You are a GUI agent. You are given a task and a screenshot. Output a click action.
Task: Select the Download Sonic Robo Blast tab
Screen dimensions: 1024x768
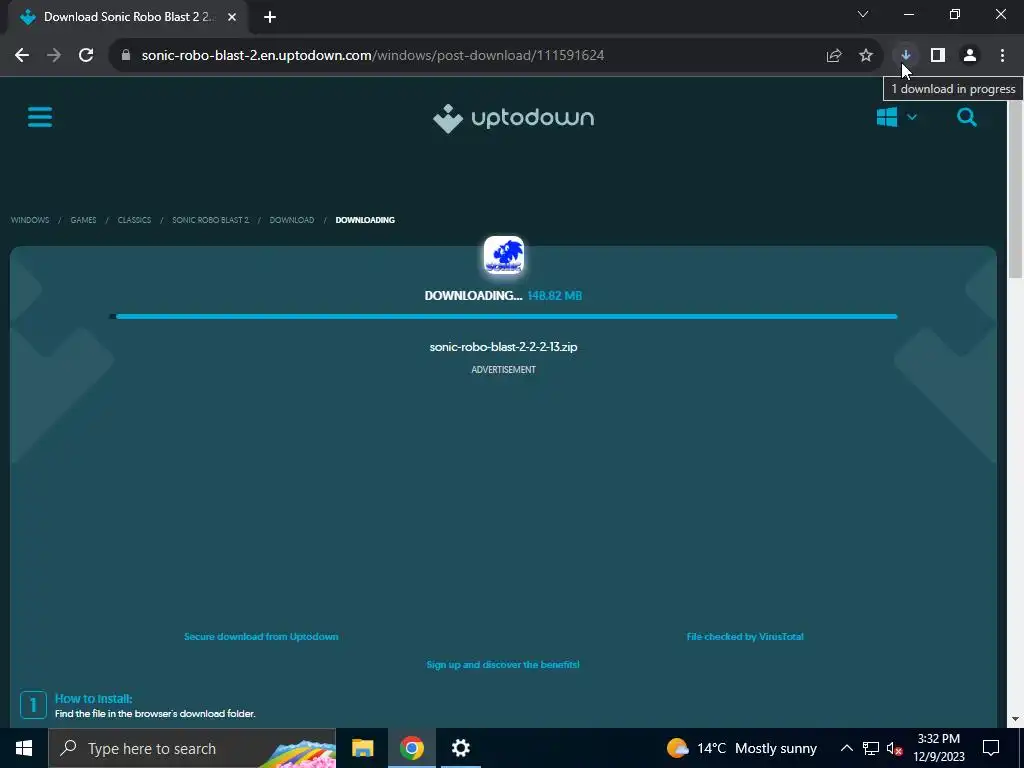point(127,18)
